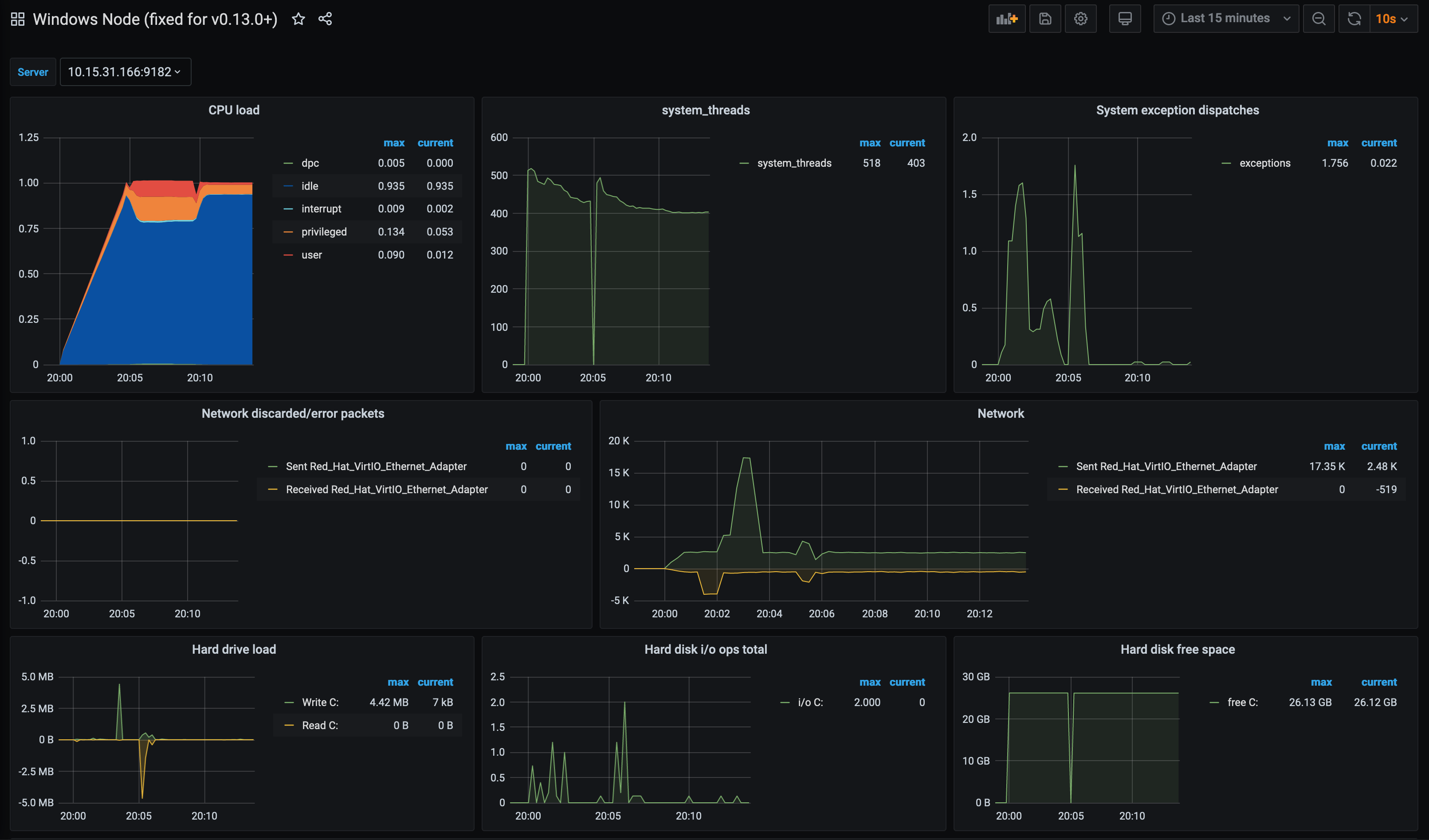
Task: Open the CPU load panel menu
Action: click(x=234, y=110)
